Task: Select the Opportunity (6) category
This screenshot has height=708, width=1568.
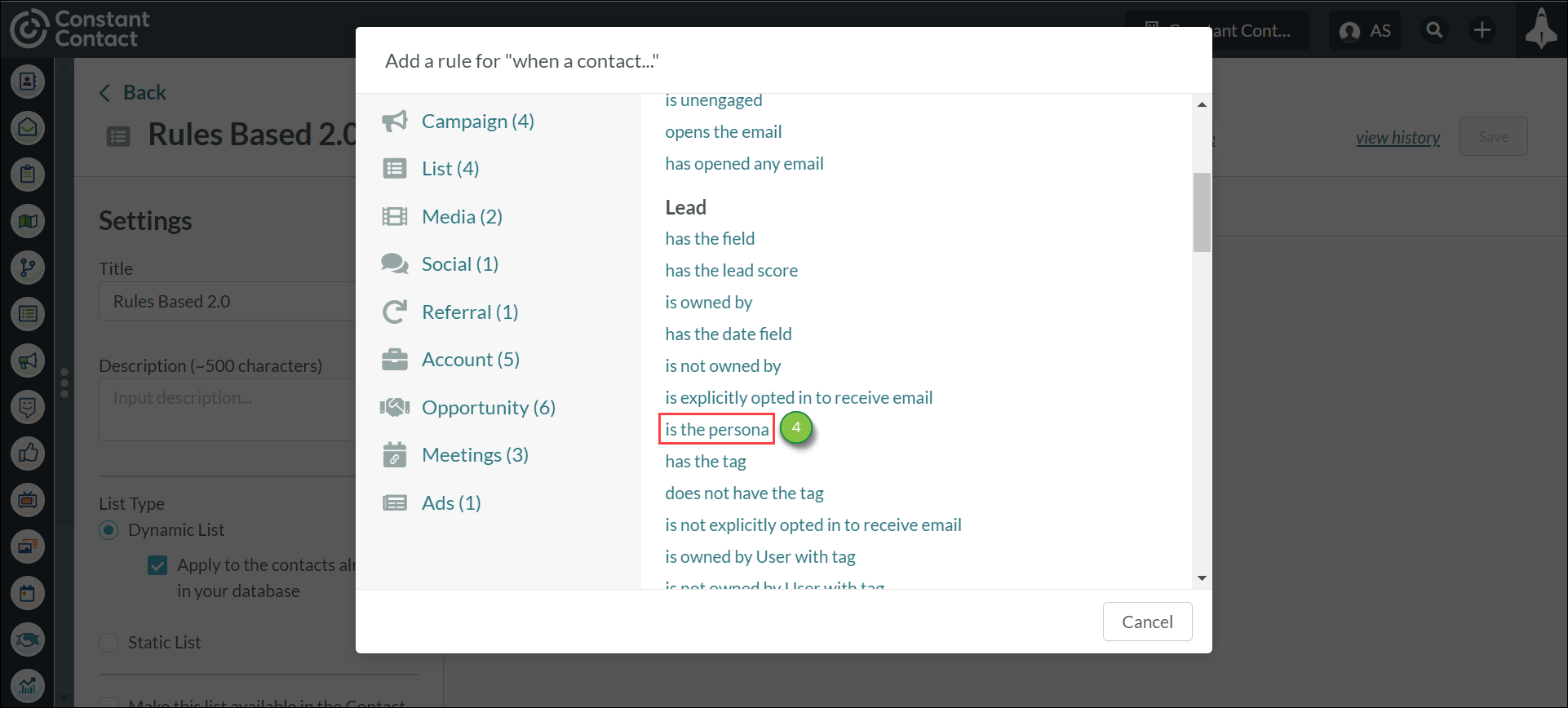Action: (488, 408)
